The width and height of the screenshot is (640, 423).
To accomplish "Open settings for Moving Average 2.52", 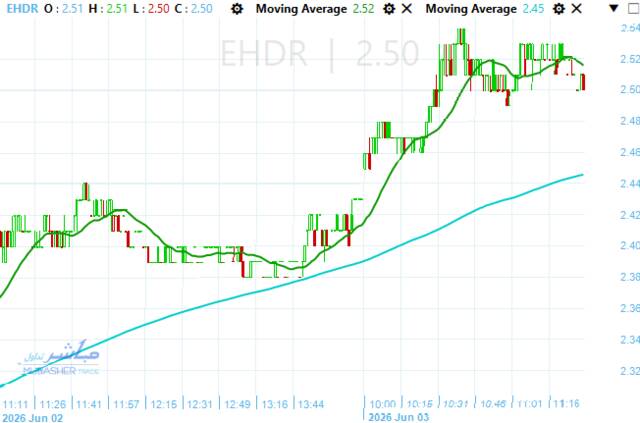I will pyautogui.click(x=389, y=9).
